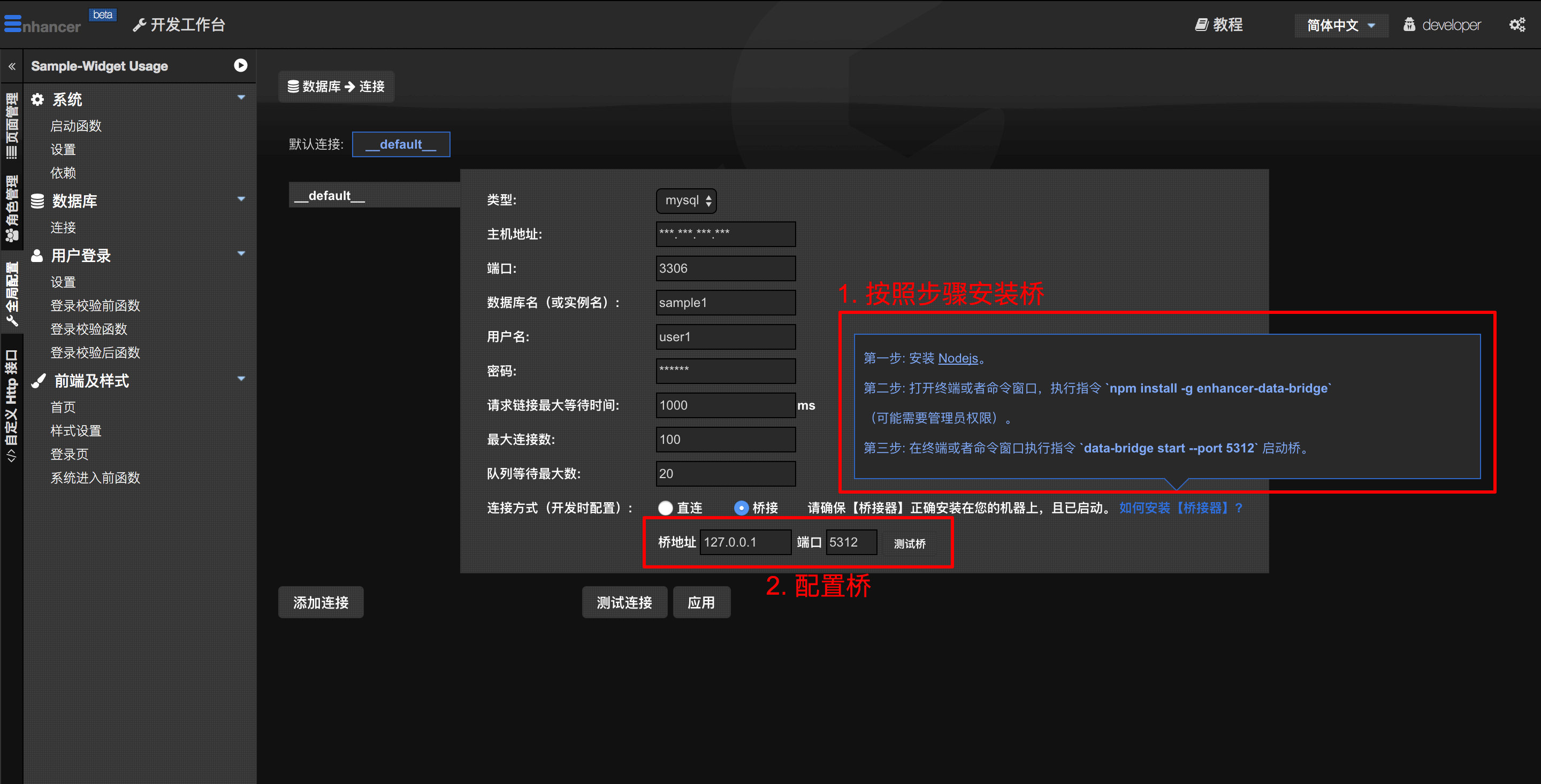Select the 直连 radio button
1541x784 pixels.
pos(665,508)
